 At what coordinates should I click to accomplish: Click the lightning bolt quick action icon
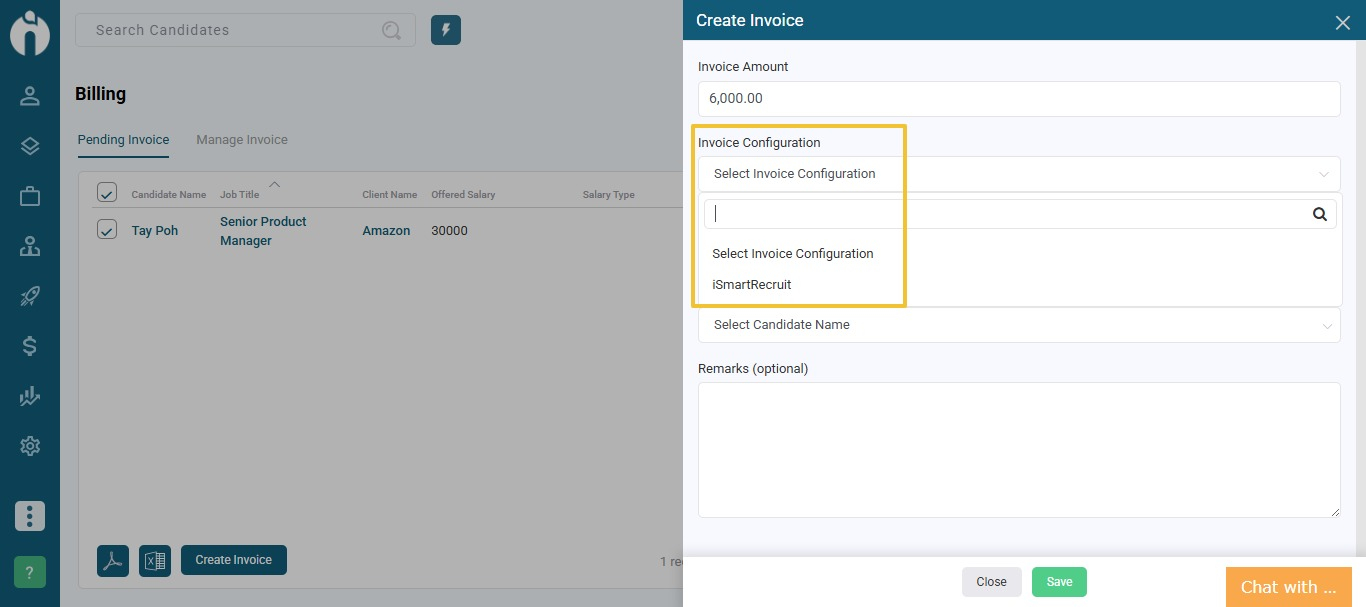pos(446,30)
